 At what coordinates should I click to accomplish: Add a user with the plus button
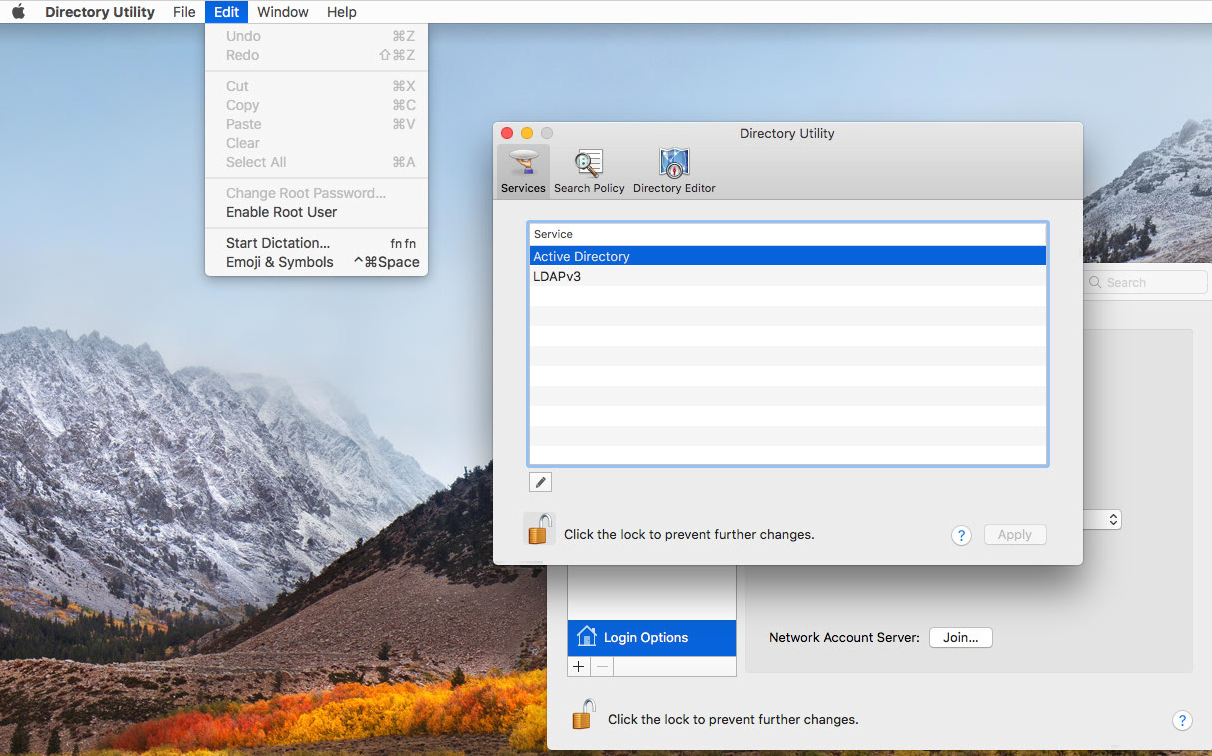(x=579, y=666)
